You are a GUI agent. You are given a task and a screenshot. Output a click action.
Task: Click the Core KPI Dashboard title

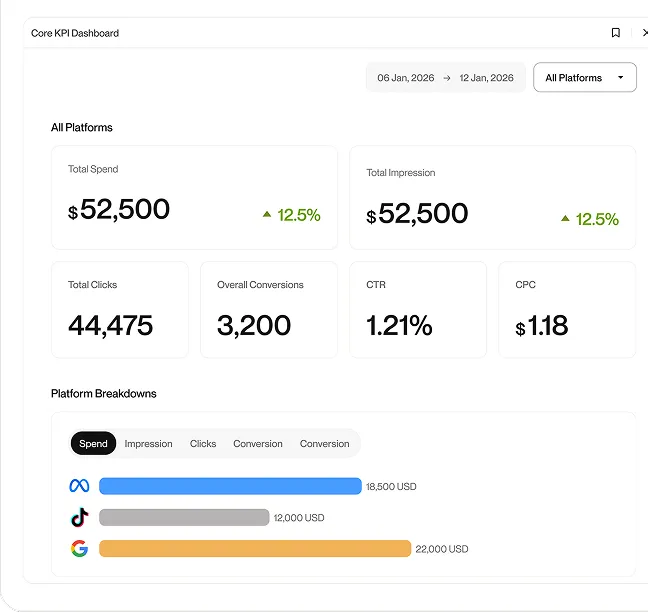coord(75,33)
